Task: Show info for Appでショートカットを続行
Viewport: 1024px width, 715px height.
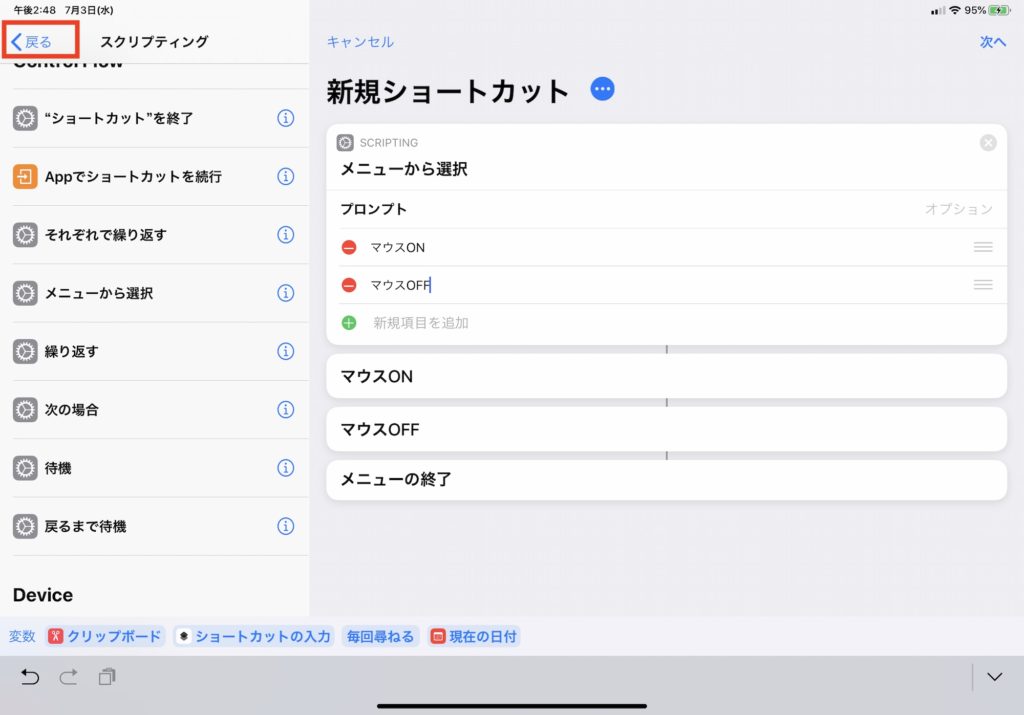Action: [285, 176]
